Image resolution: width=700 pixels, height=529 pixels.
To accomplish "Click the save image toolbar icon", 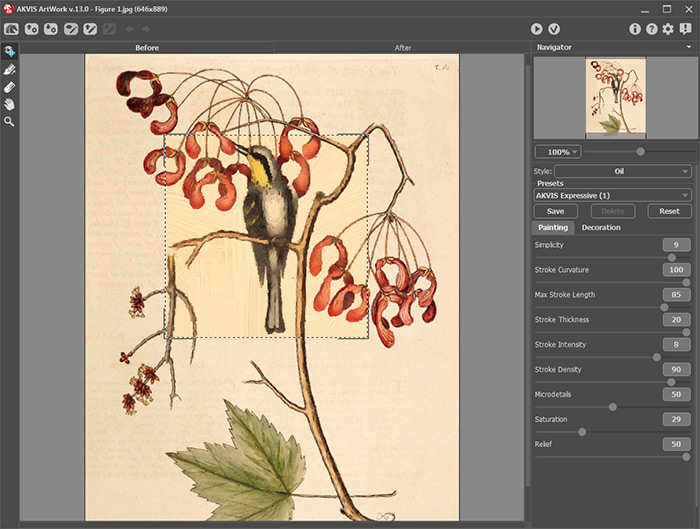I will coord(49,29).
